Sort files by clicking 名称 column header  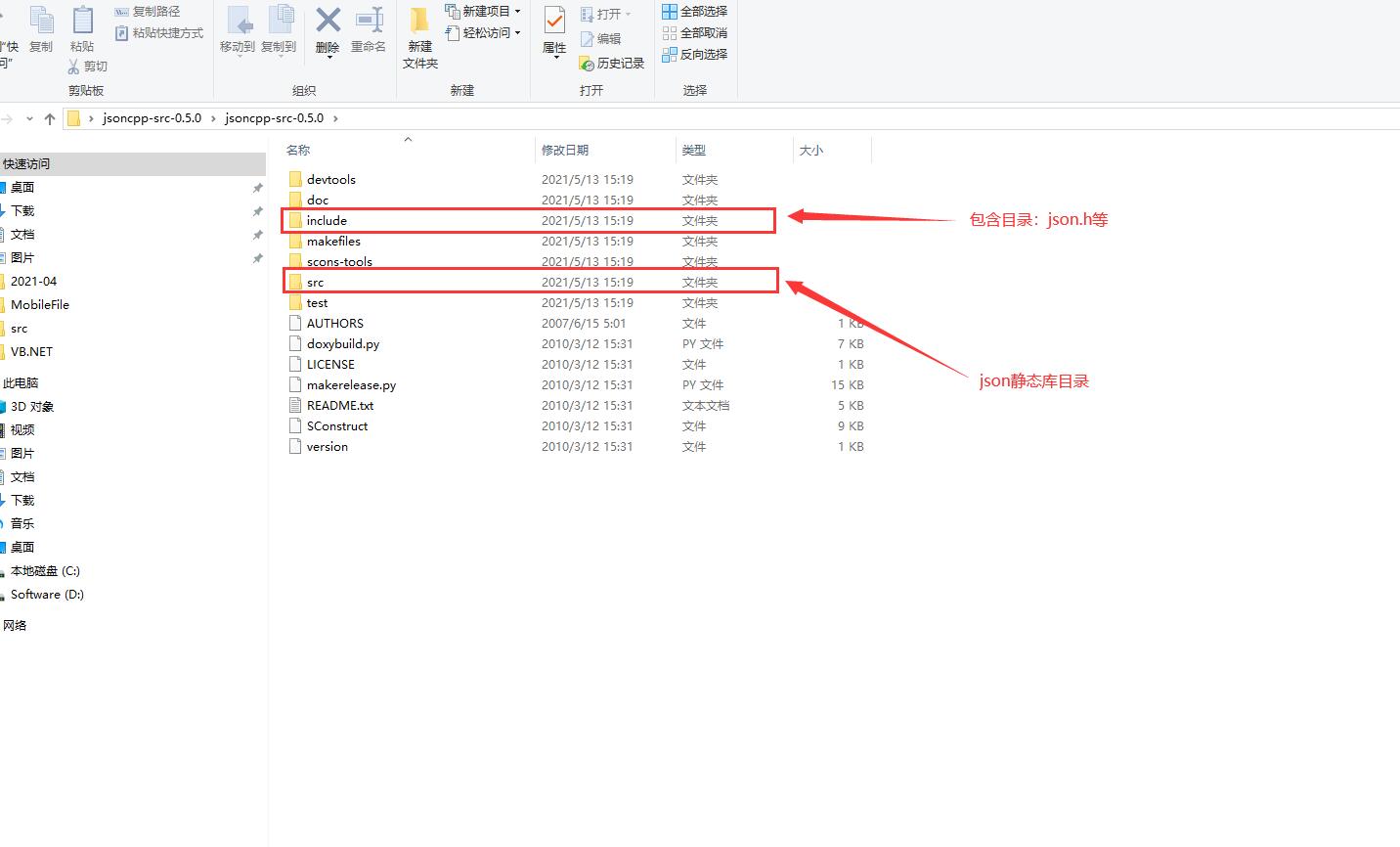tap(298, 150)
